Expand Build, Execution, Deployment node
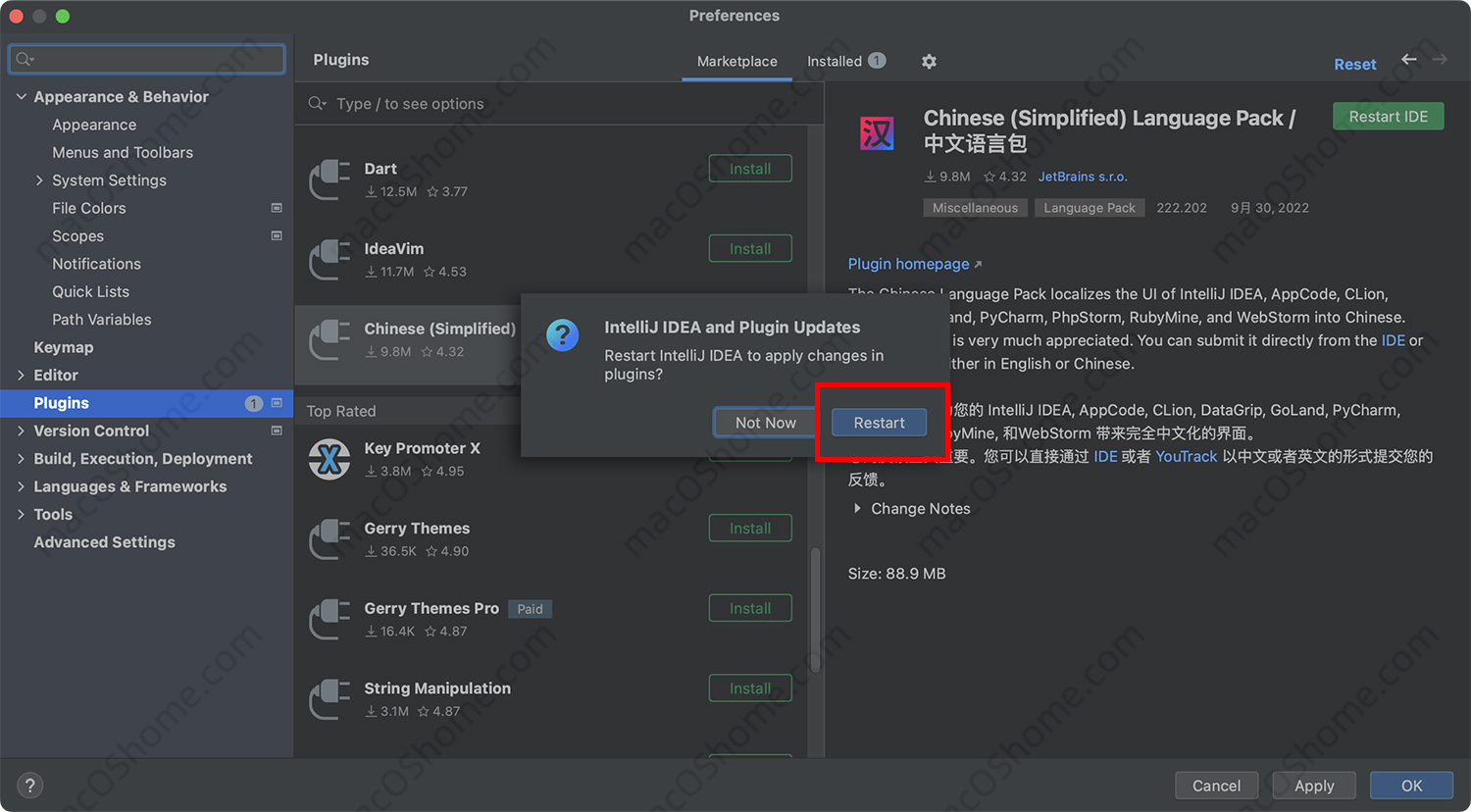 click(21, 458)
